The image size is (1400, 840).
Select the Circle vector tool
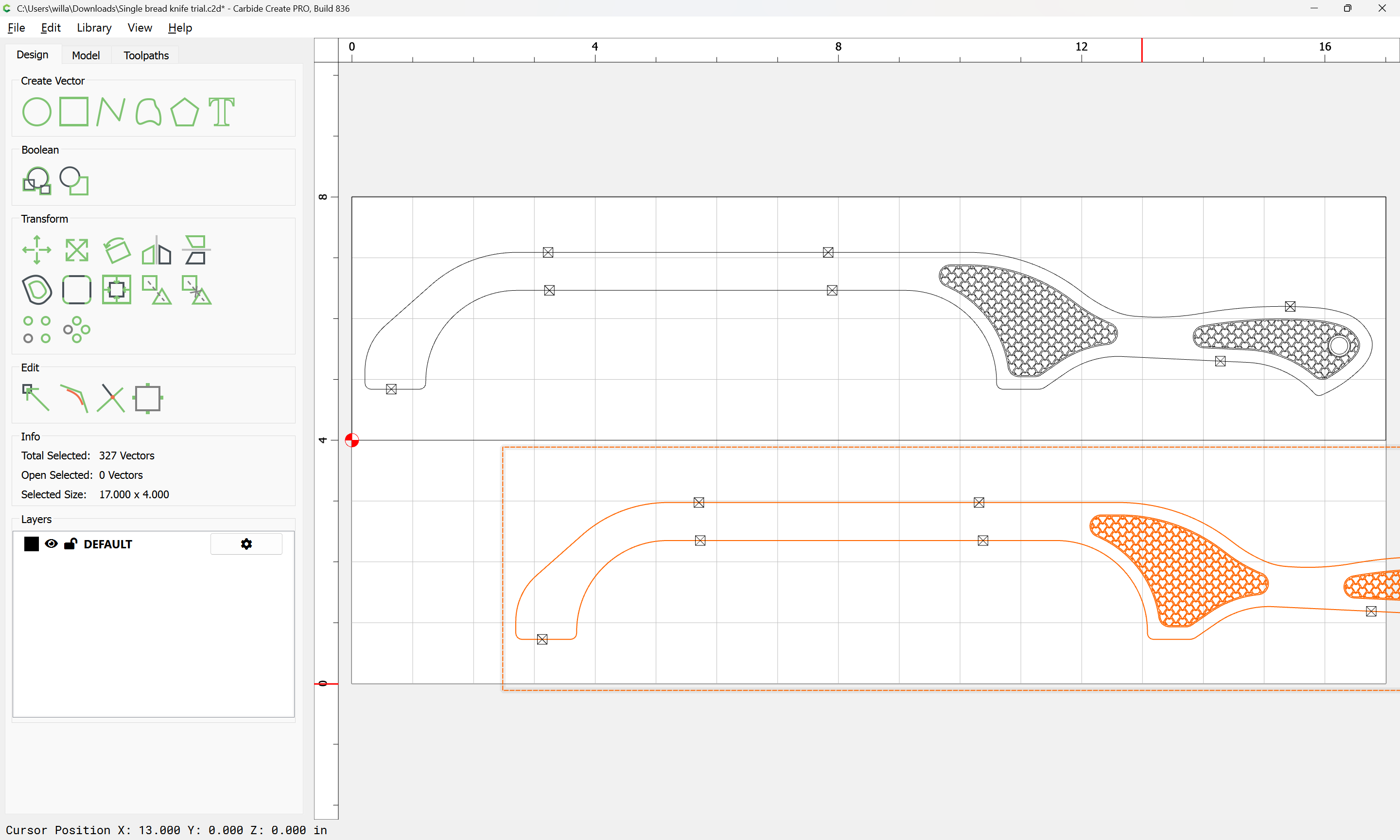pyautogui.click(x=37, y=111)
